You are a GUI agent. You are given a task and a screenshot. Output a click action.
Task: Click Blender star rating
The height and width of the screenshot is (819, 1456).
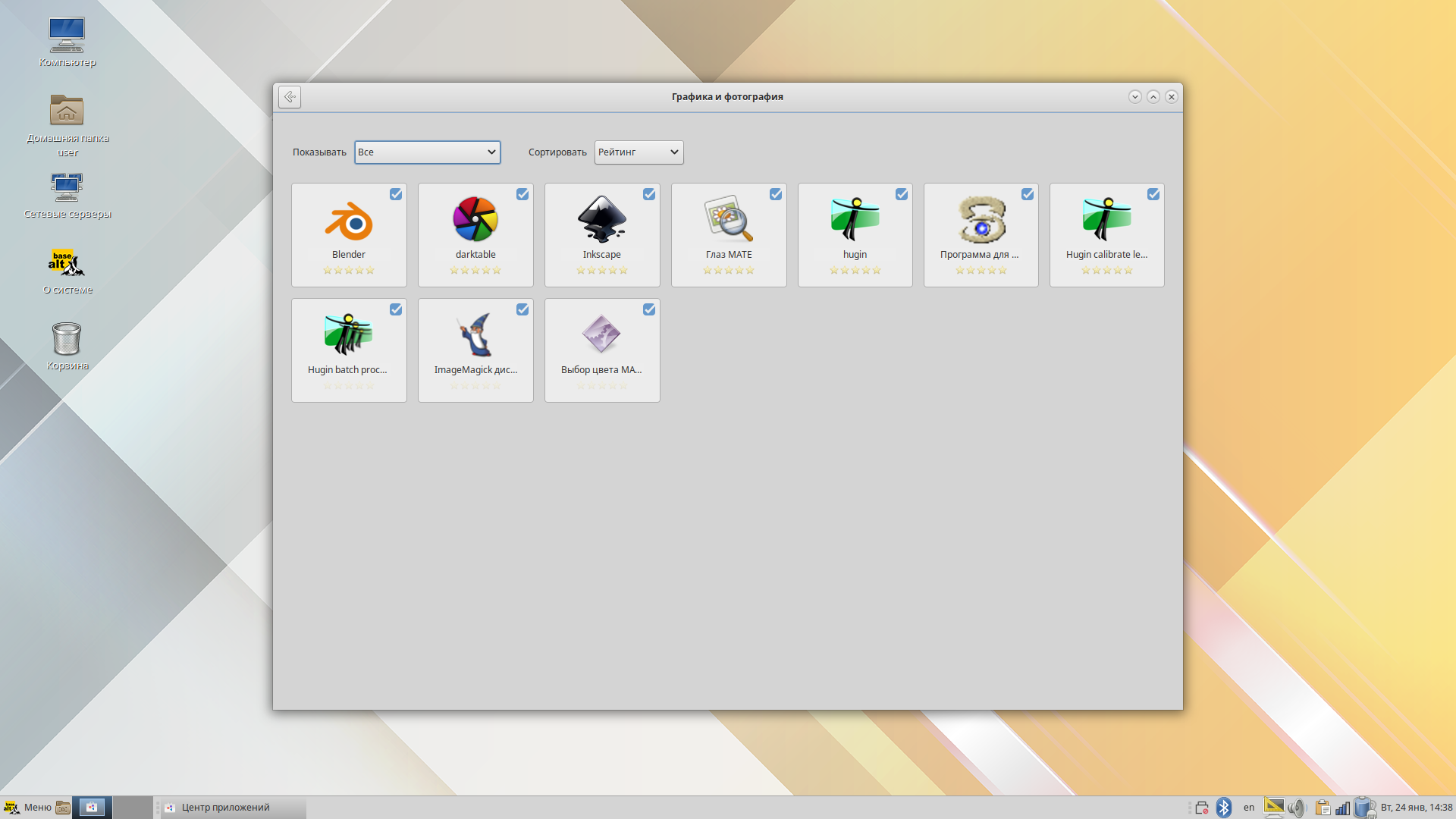pyautogui.click(x=349, y=270)
